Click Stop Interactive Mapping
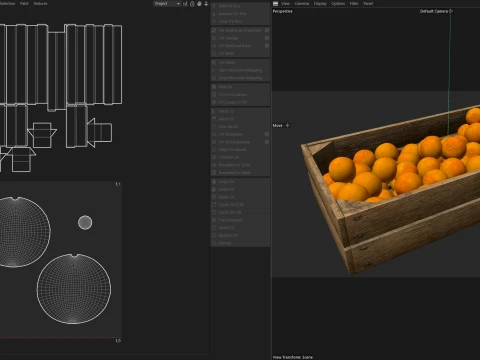The width and height of the screenshot is (480, 360). point(240,78)
